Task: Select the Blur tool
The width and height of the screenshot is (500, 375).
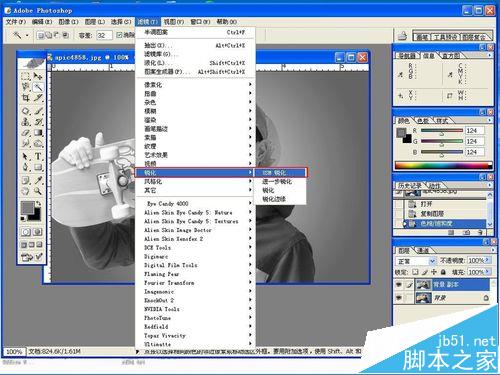Action: pyautogui.click(x=26, y=144)
